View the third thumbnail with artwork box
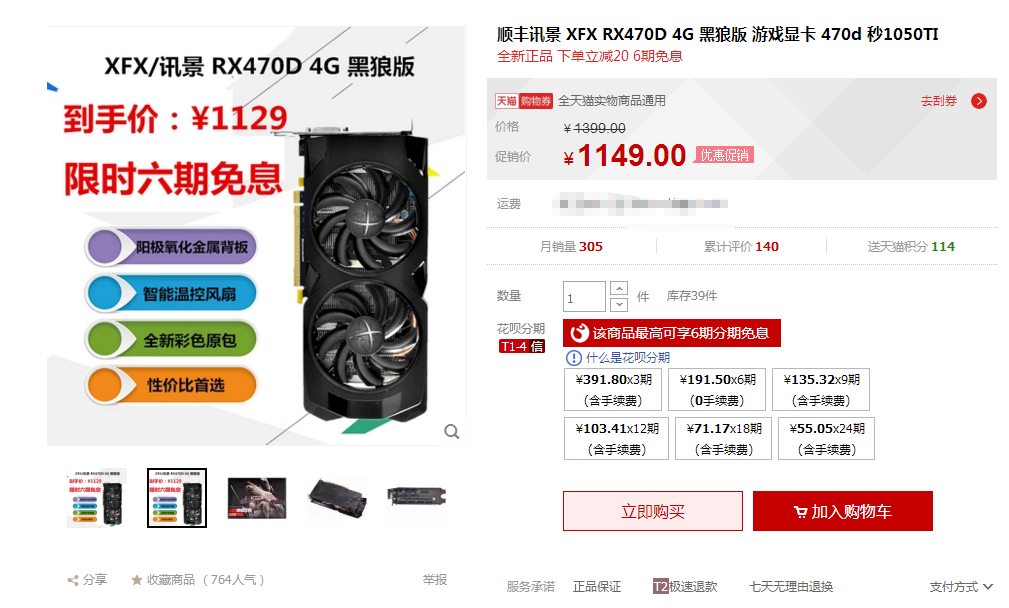 (x=257, y=498)
